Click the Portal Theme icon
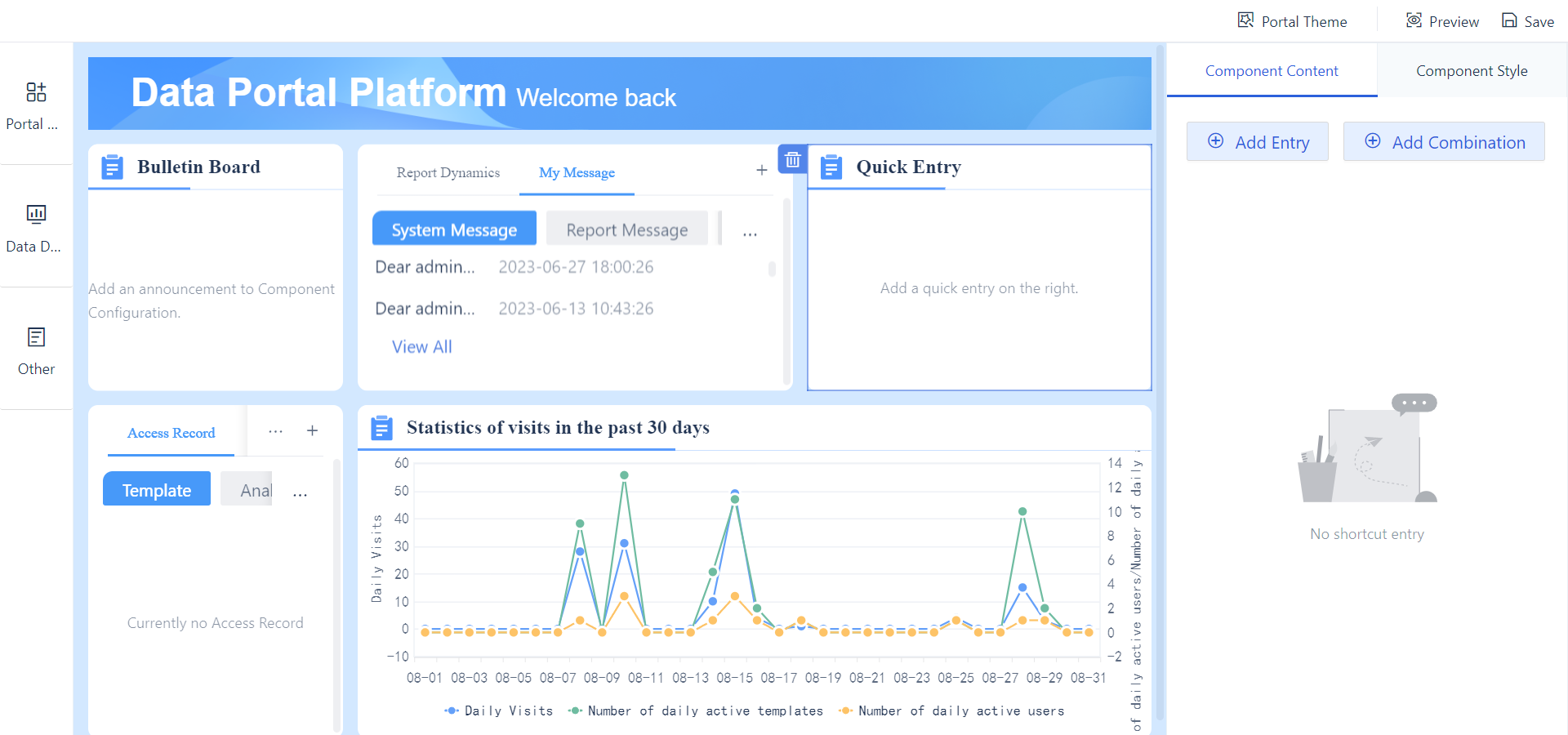Image resolution: width=1568 pixels, height=735 pixels. (1246, 20)
